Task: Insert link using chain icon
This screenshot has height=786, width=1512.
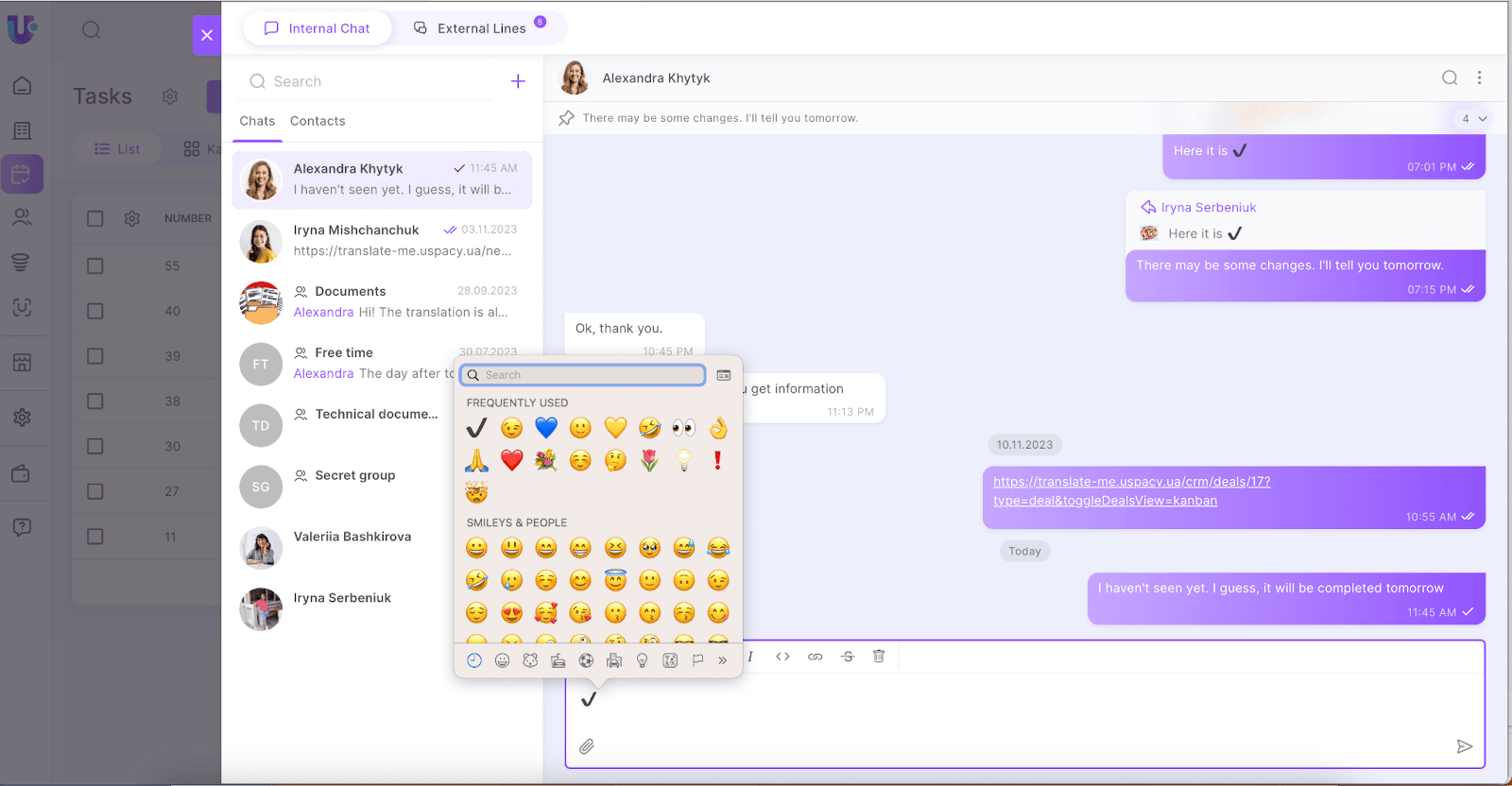Action: pos(815,657)
